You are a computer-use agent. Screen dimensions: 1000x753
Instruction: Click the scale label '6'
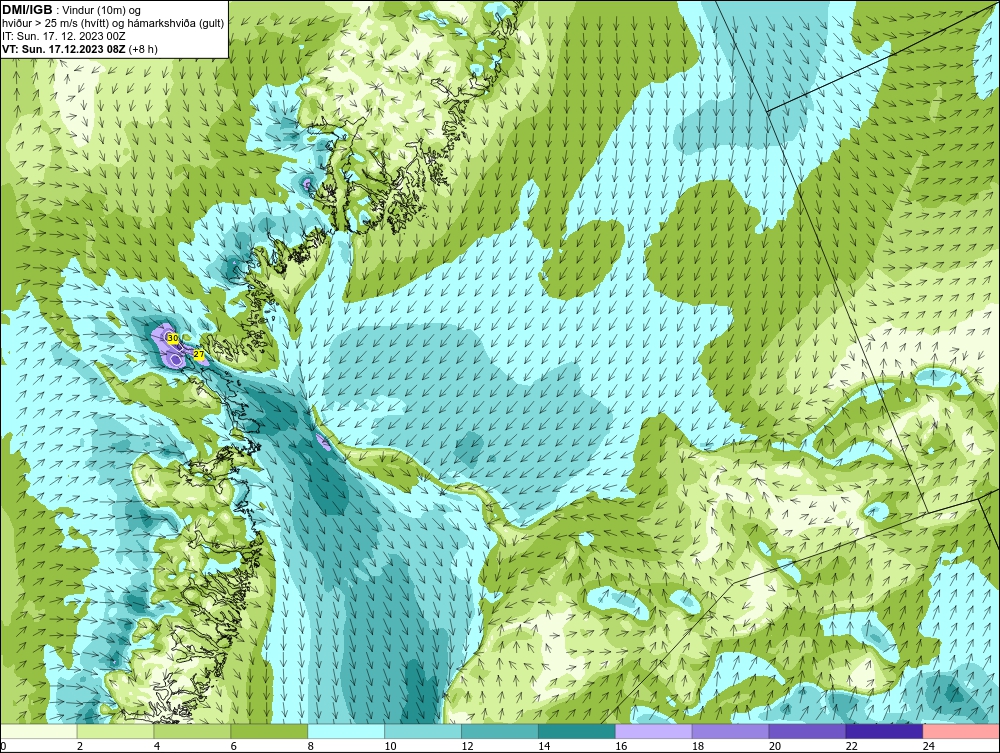click(x=233, y=746)
